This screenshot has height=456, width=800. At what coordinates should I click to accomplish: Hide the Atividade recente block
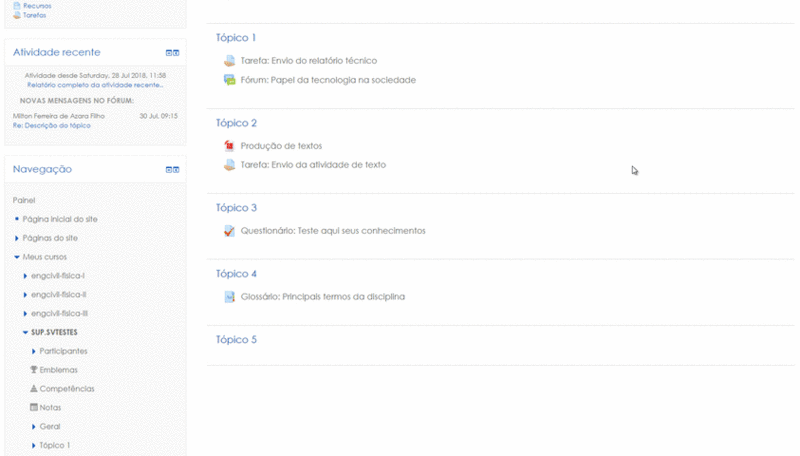pyautogui.click(x=169, y=53)
